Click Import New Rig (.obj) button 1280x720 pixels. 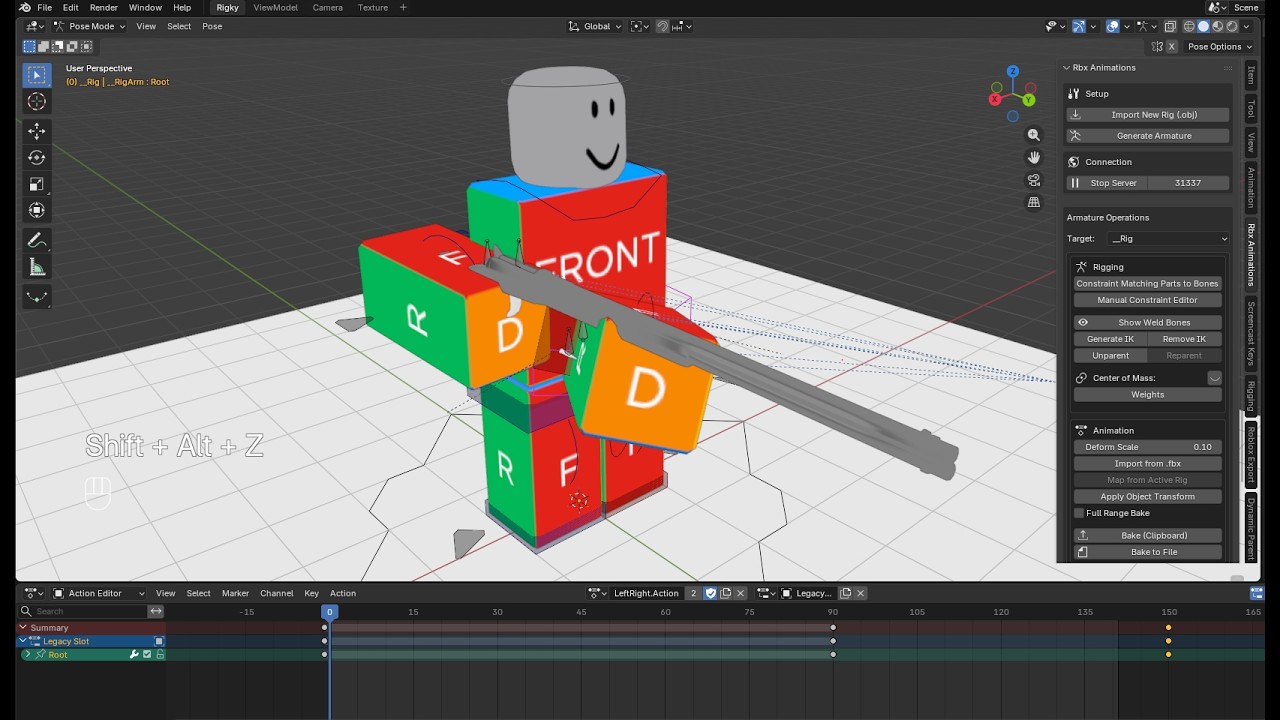tap(1148, 115)
